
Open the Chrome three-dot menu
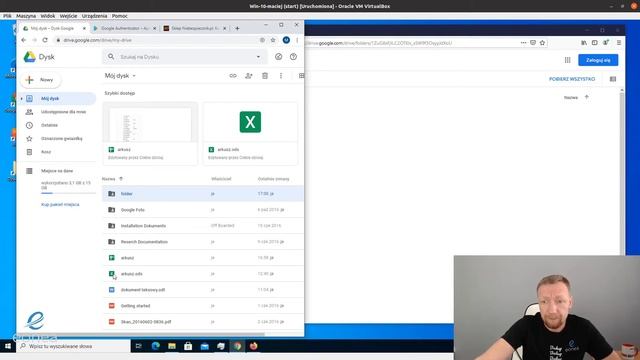[297, 40]
